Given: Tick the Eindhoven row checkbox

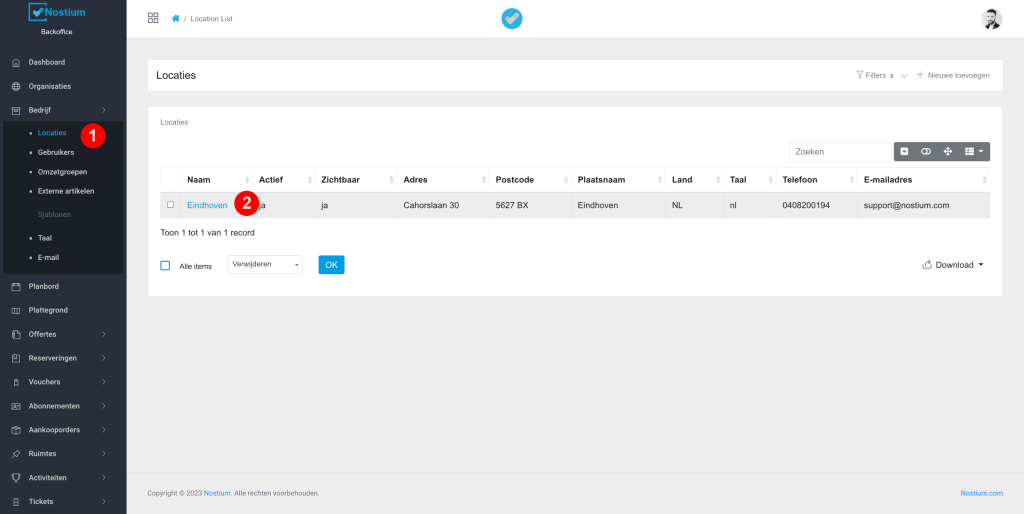Looking at the screenshot, I should click(170, 204).
